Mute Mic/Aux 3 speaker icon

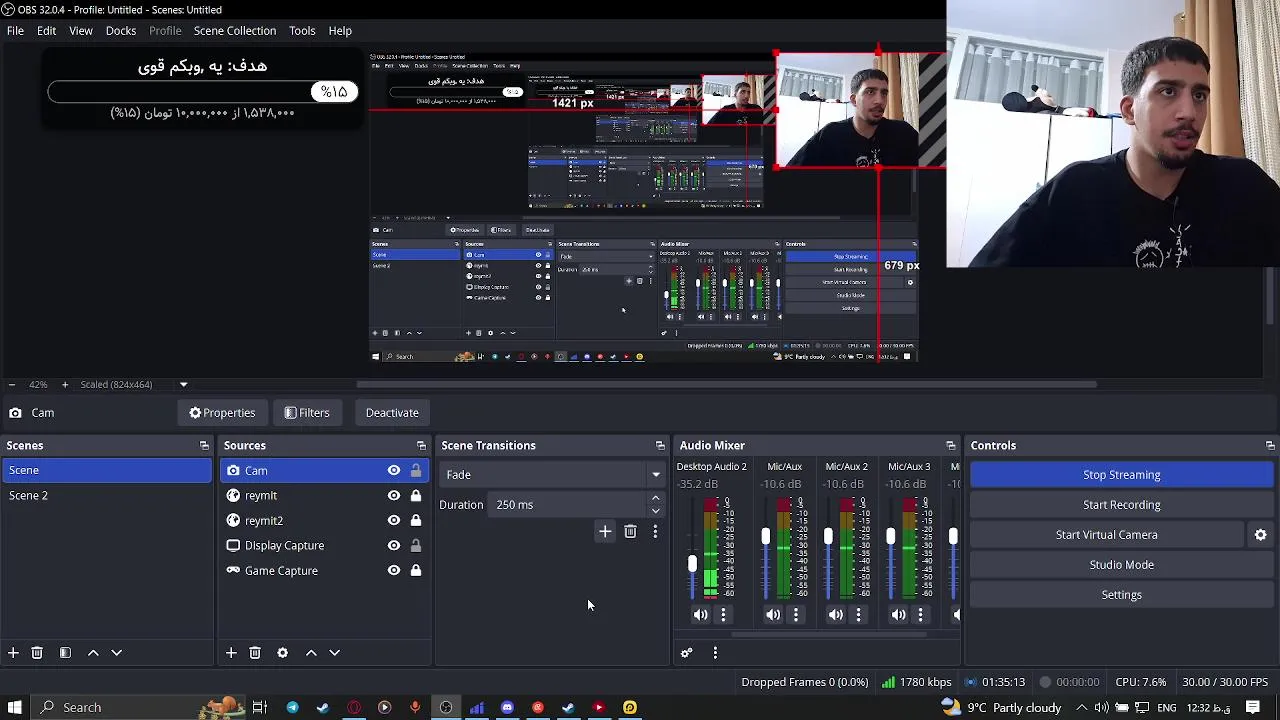[x=898, y=615]
